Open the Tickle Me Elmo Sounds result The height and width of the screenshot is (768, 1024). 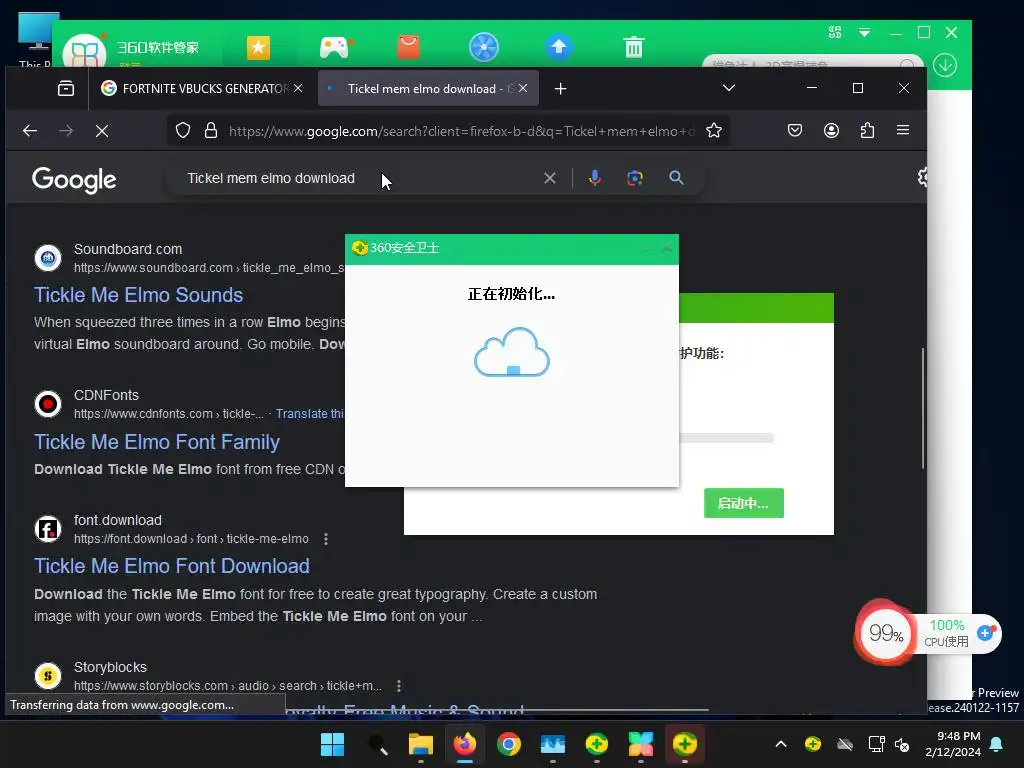138,295
